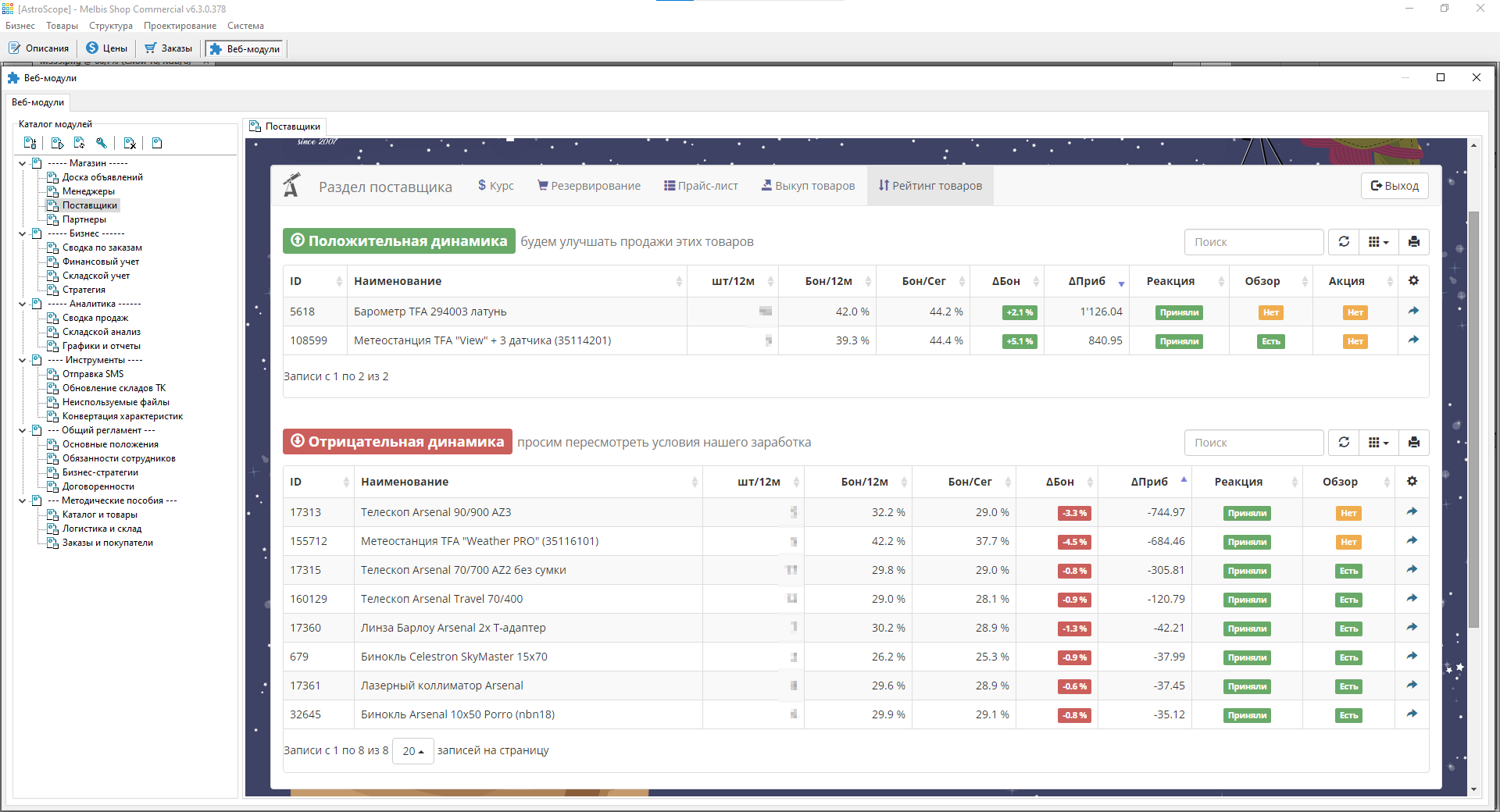1500x812 pixels.
Task: Click the share arrow for Барометр TFA row
Action: (x=1413, y=311)
